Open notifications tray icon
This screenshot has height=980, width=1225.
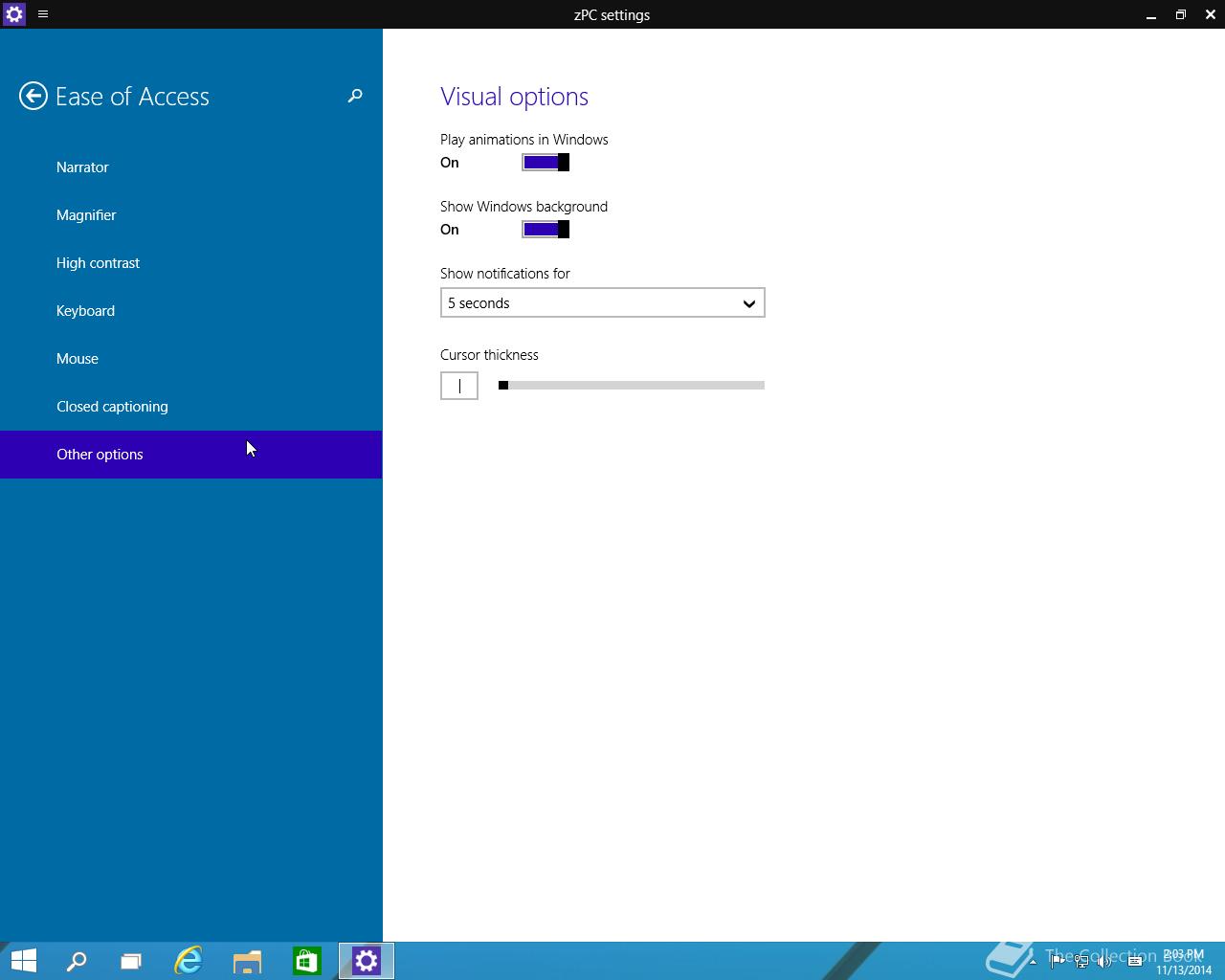(x=1135, y=961)
